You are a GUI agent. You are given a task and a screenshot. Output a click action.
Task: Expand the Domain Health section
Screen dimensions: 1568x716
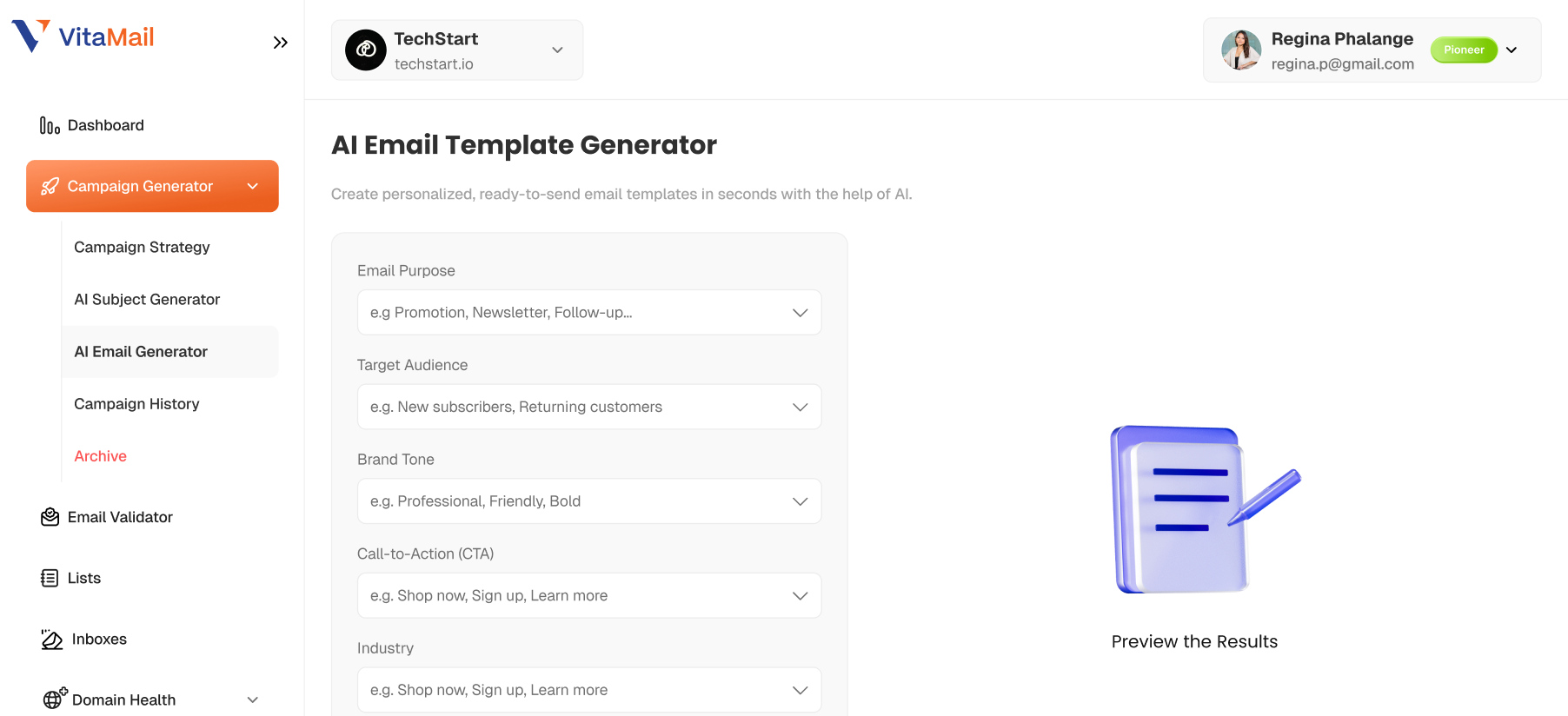[x=252, y=699]
